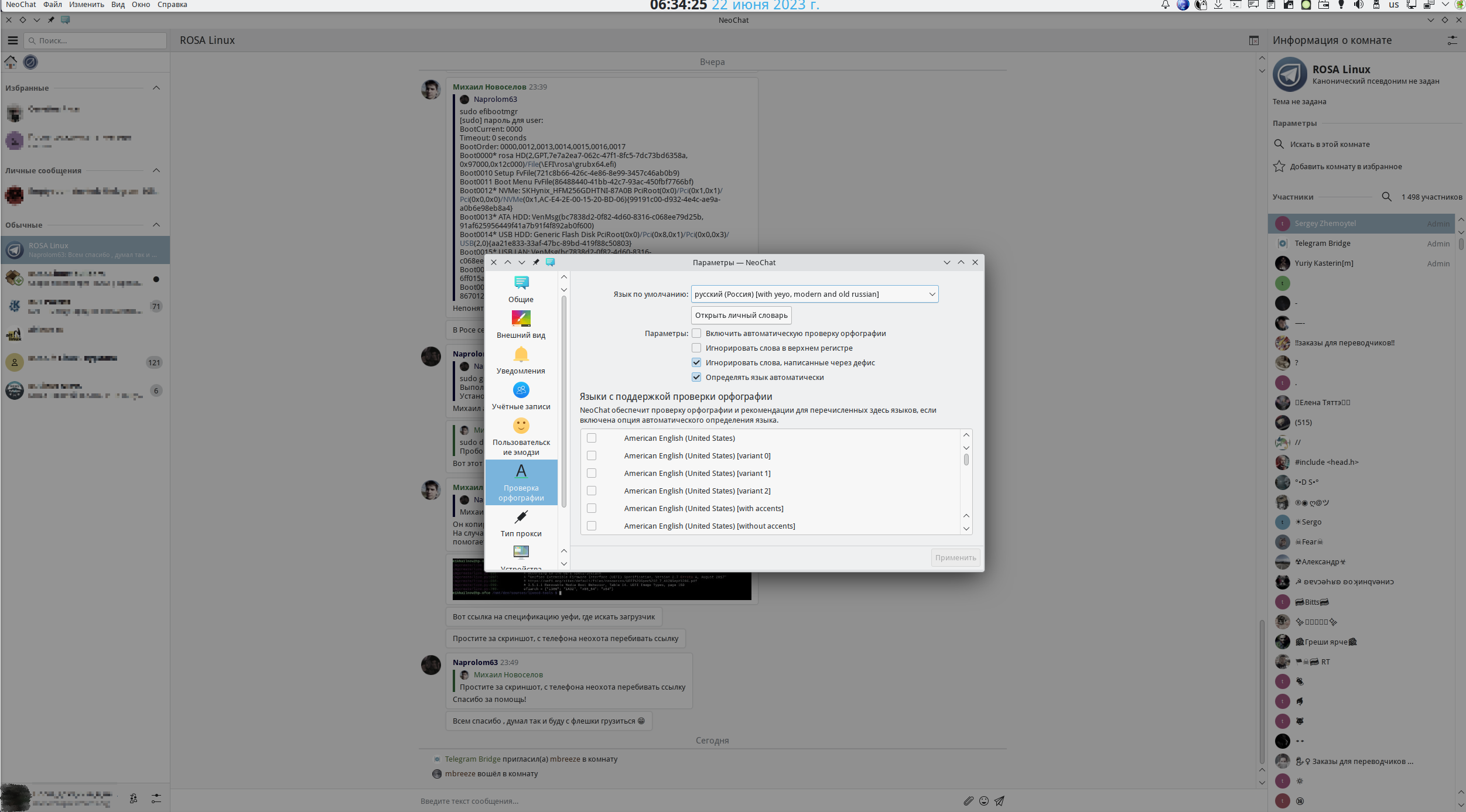The height and width of the screenshot is (812, 1466).
Task: Check American English [without accents] language
Action: (x=592, y=526)
